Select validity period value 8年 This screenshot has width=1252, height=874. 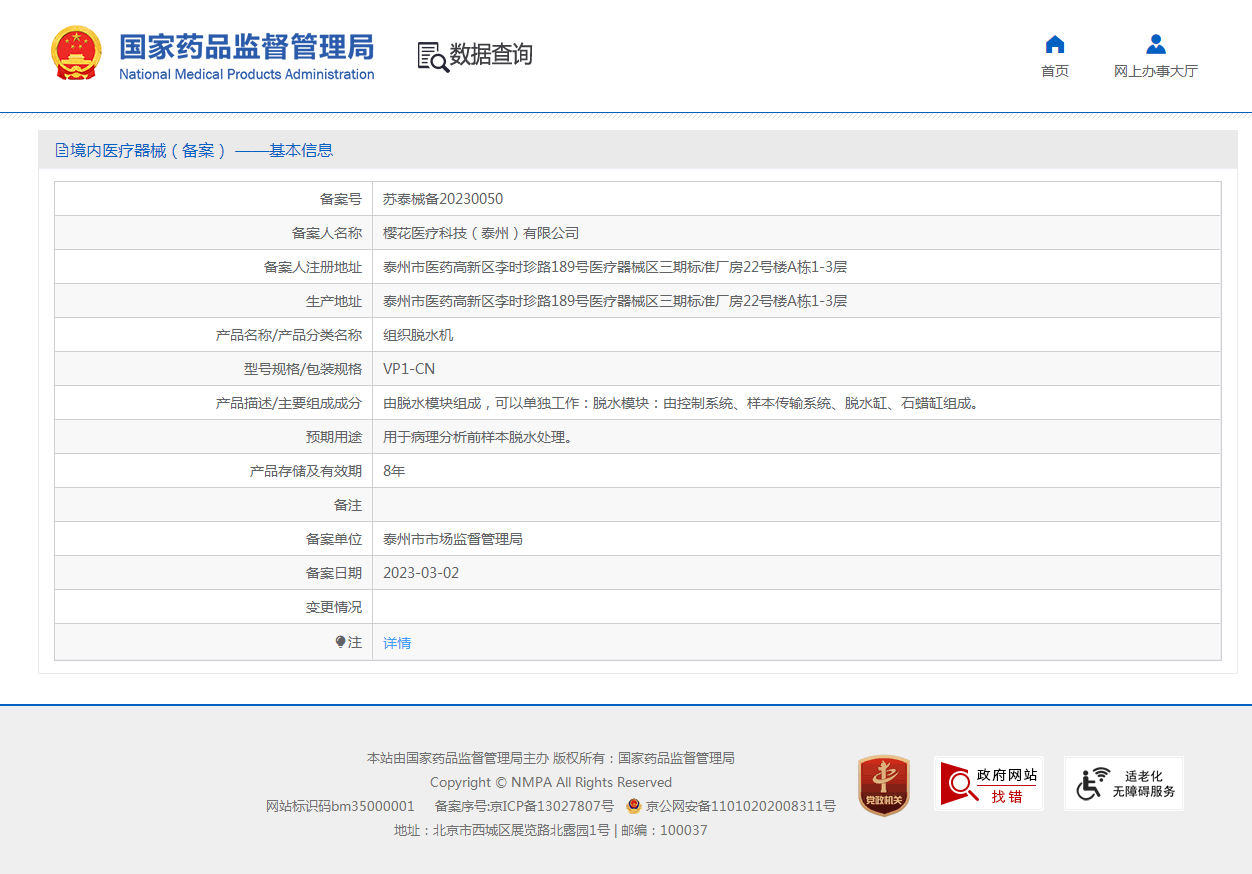(x=394, y=471)
